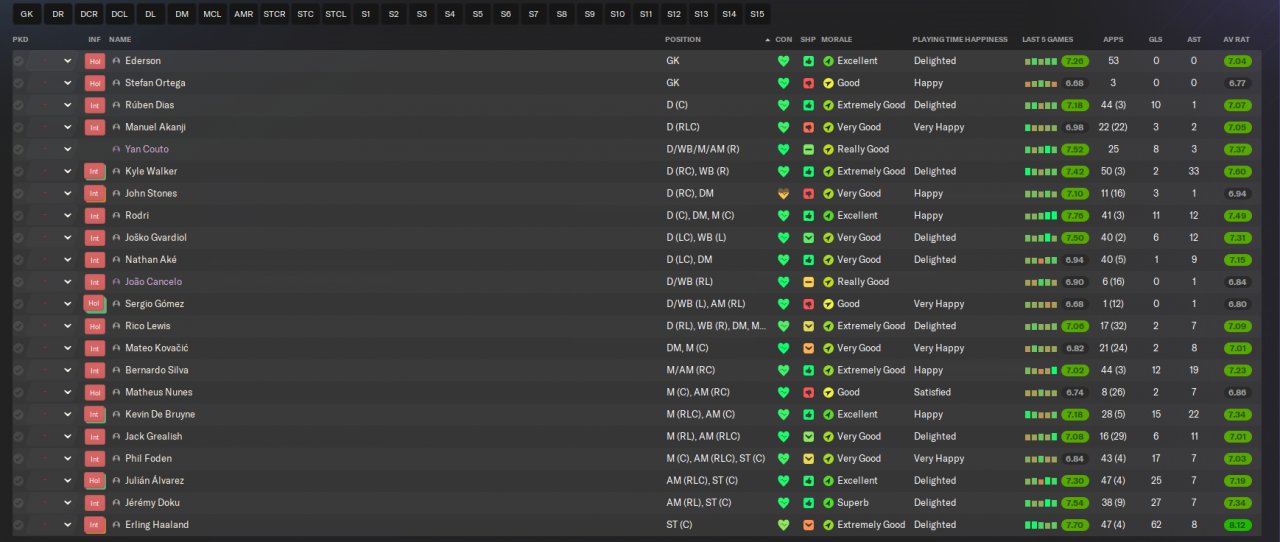Click Rodri's last five games form bars
1280x542 pixels.
pos(1040,216)
